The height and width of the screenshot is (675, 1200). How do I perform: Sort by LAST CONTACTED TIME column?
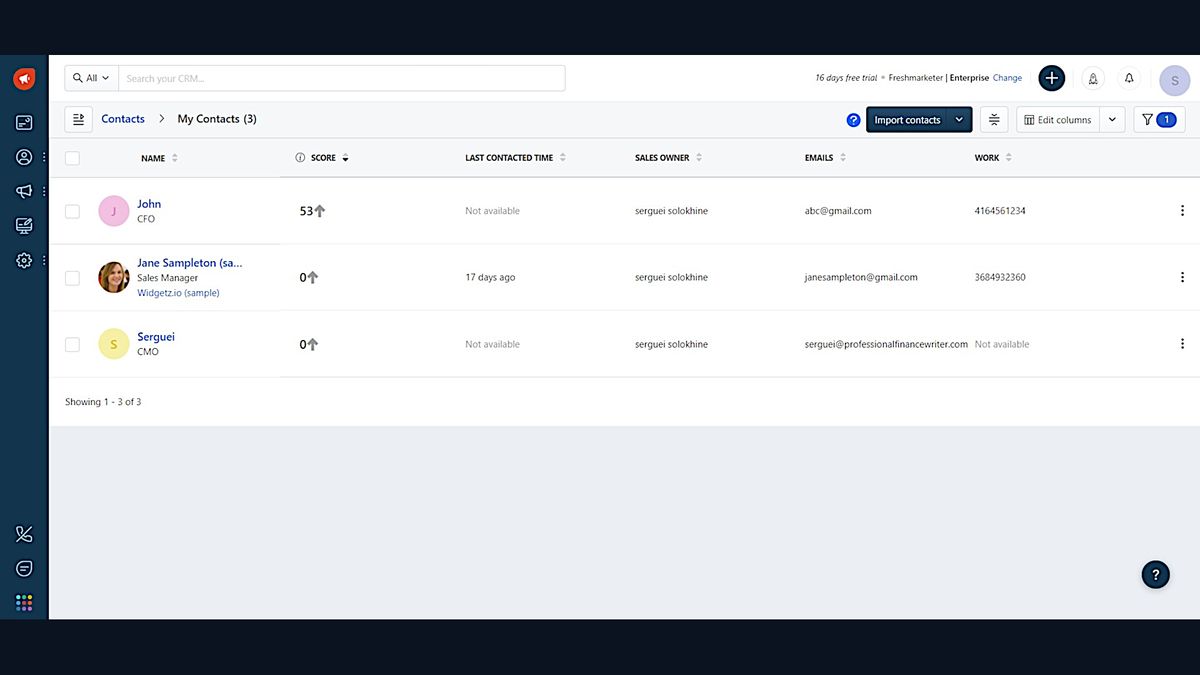click(x=515, y=158)
